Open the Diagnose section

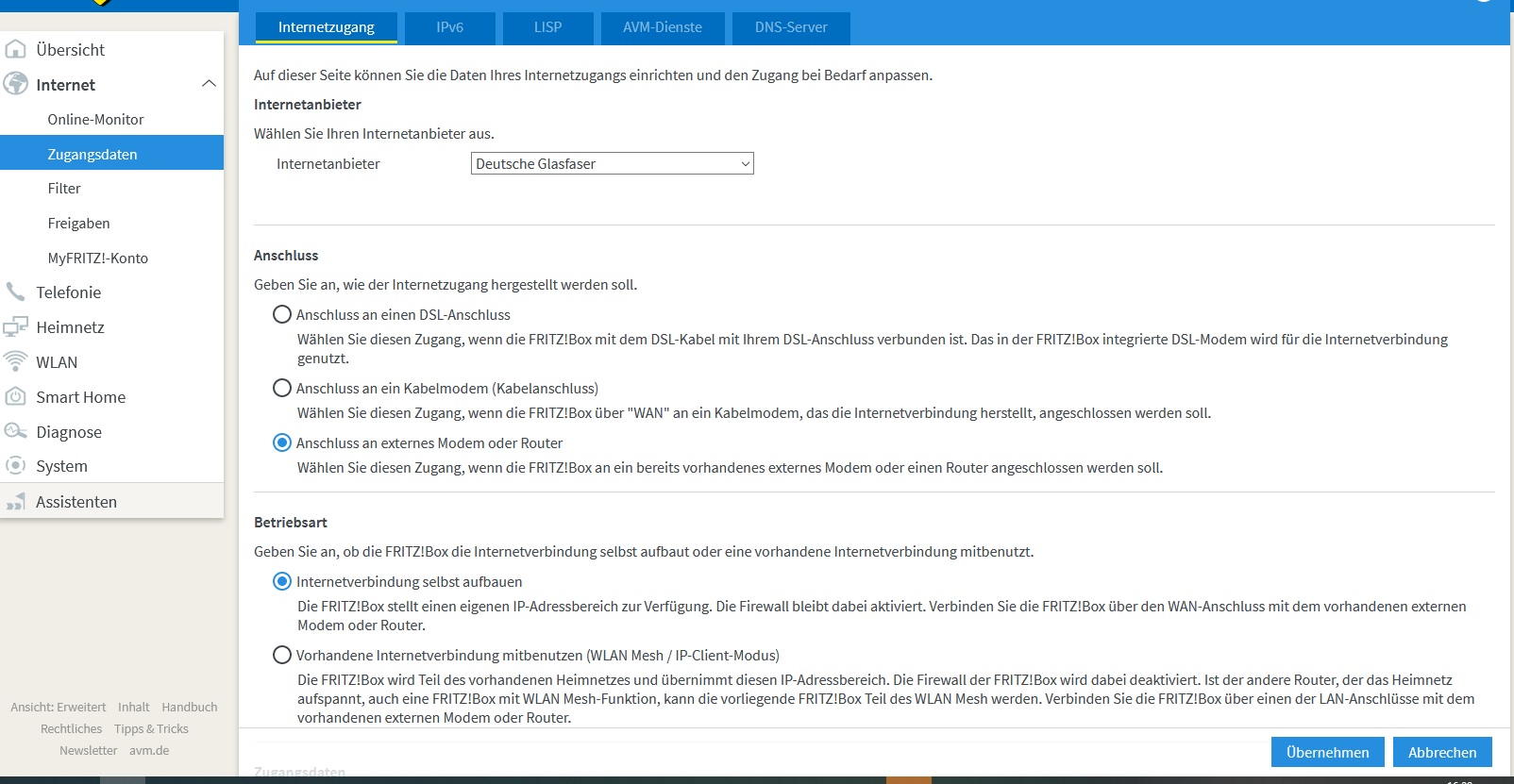pyautogui.click(x=69, y=432)
